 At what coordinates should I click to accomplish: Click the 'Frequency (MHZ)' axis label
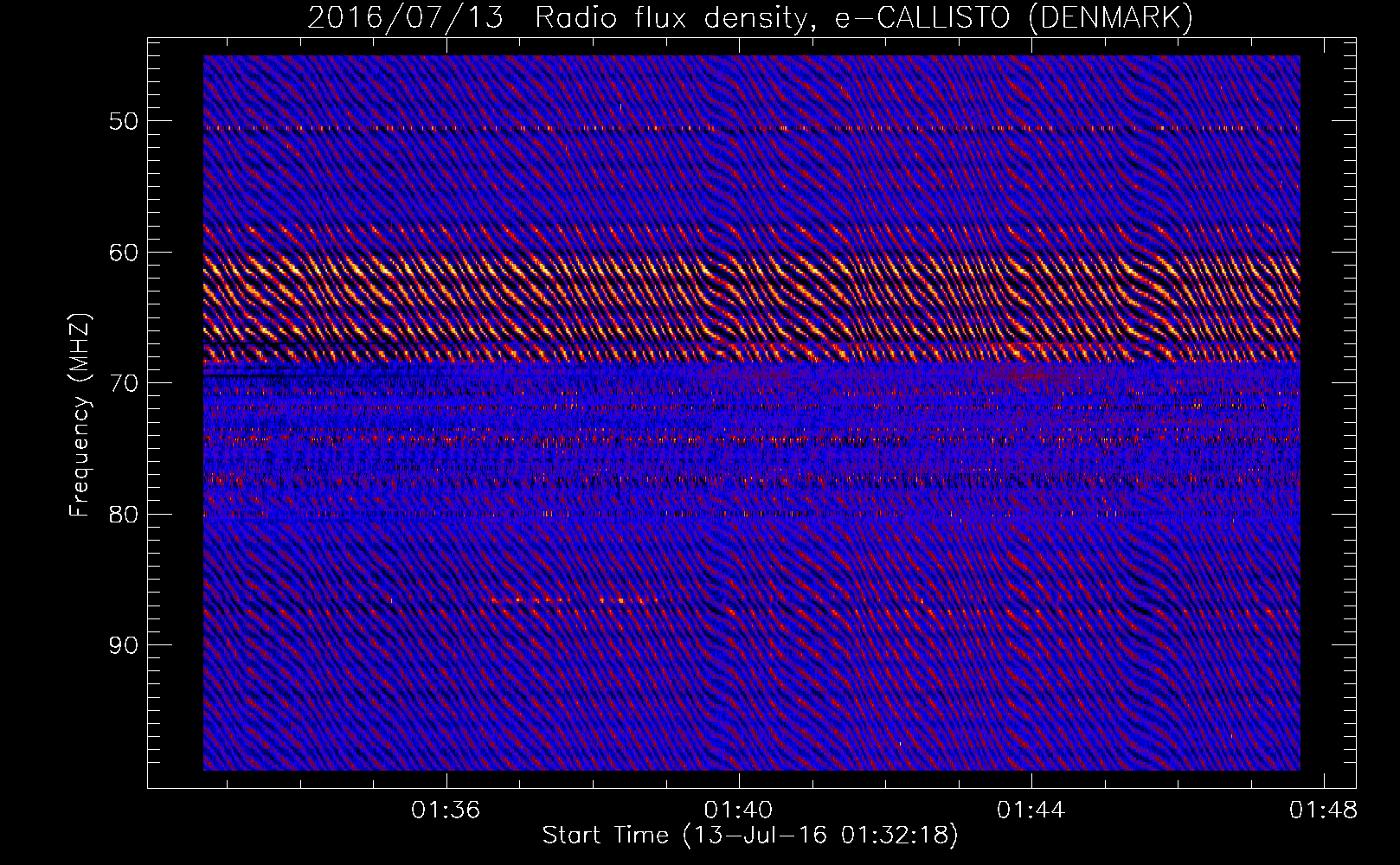(x=80, y=414)
